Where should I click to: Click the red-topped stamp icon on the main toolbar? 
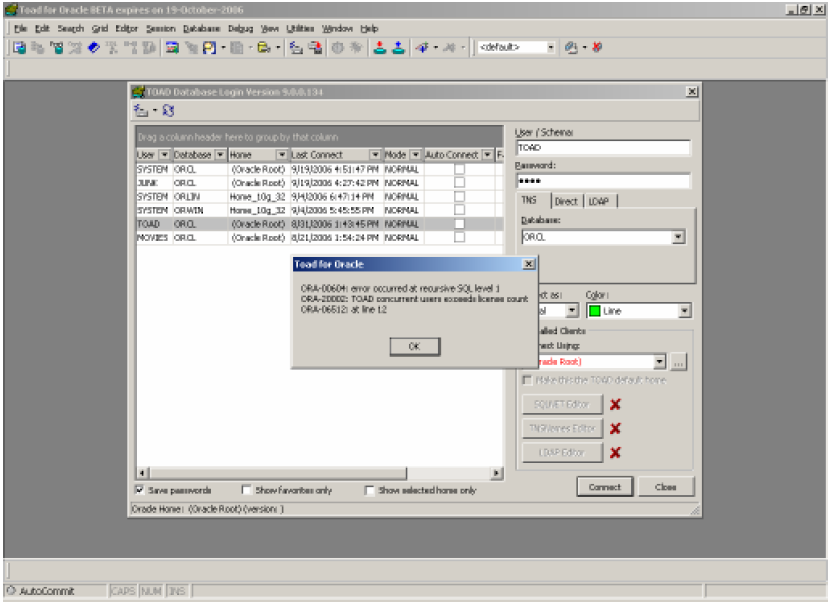click(379, 48)
